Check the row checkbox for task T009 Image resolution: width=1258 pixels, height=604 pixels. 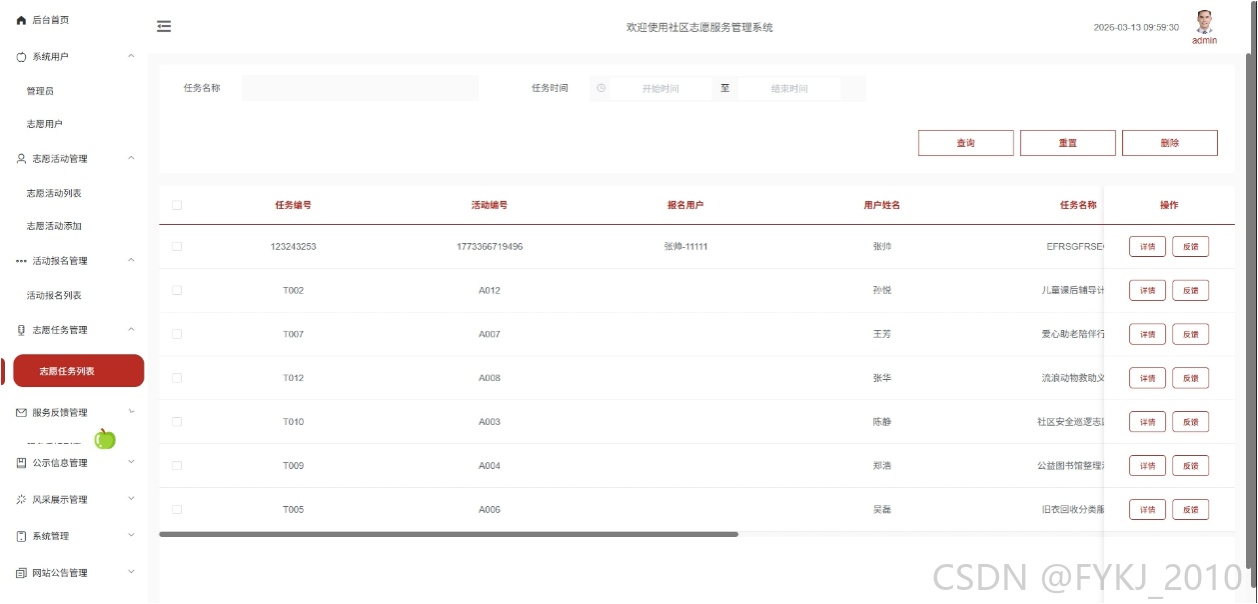tap(177, 466)
